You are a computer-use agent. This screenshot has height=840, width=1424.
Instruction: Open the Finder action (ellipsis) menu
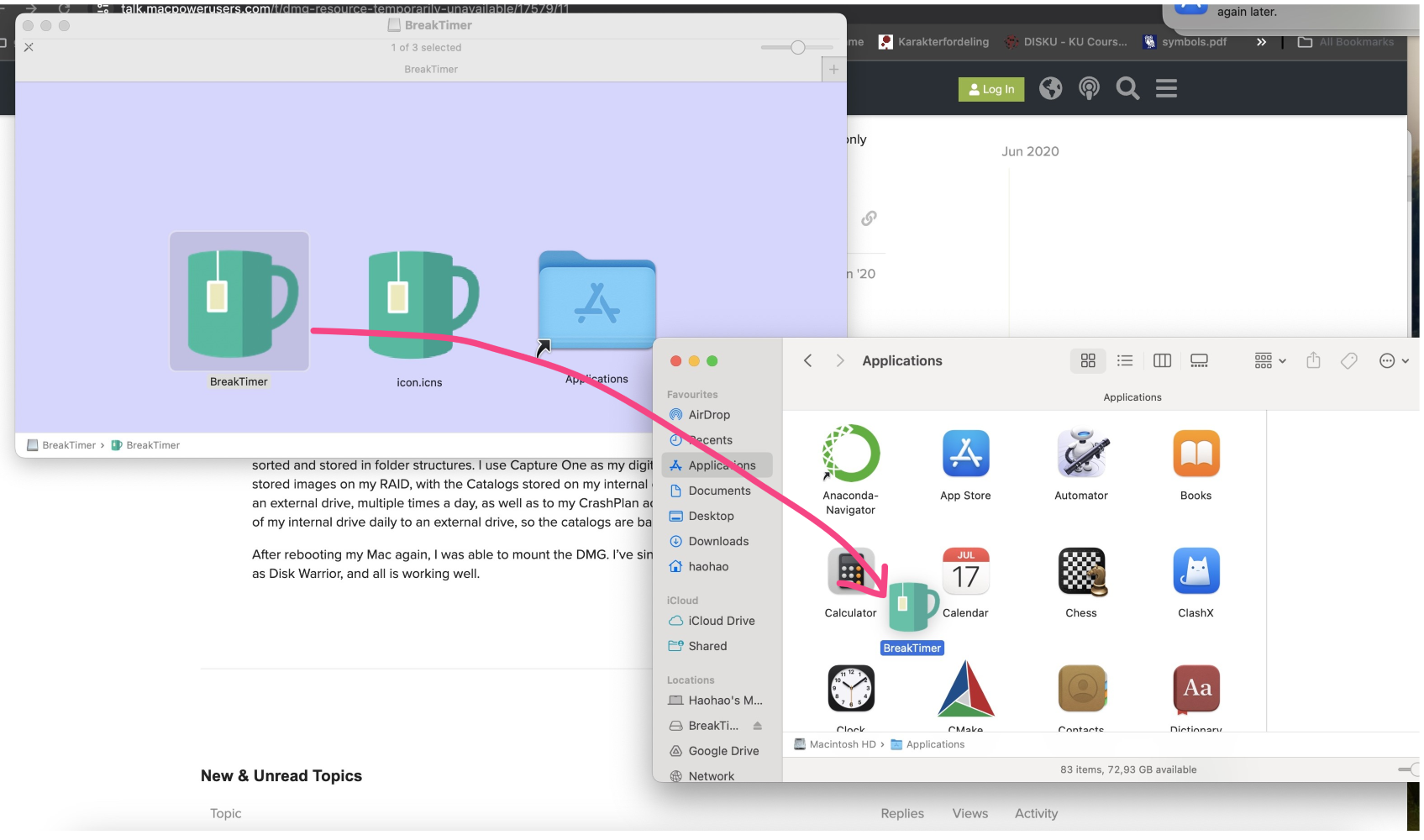click(1393, 360)
